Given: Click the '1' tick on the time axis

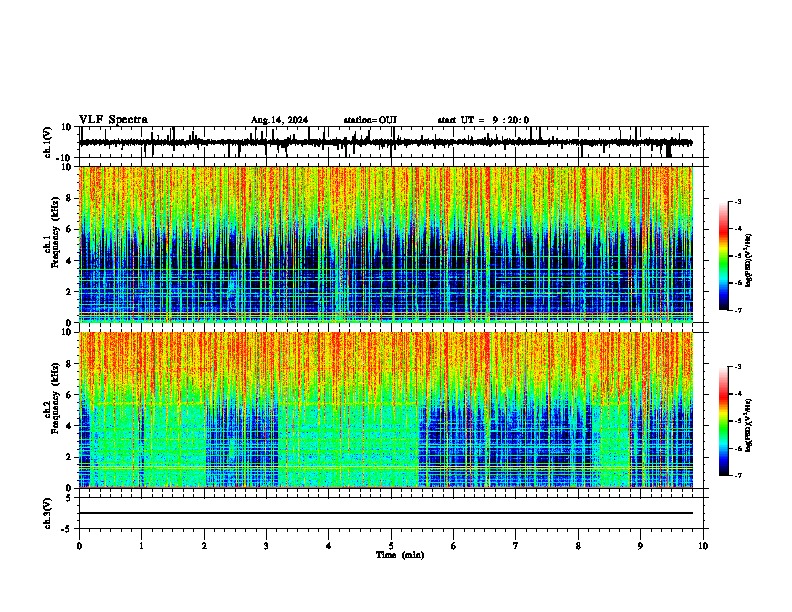Looking at the screenshot, I should point(141,546).
